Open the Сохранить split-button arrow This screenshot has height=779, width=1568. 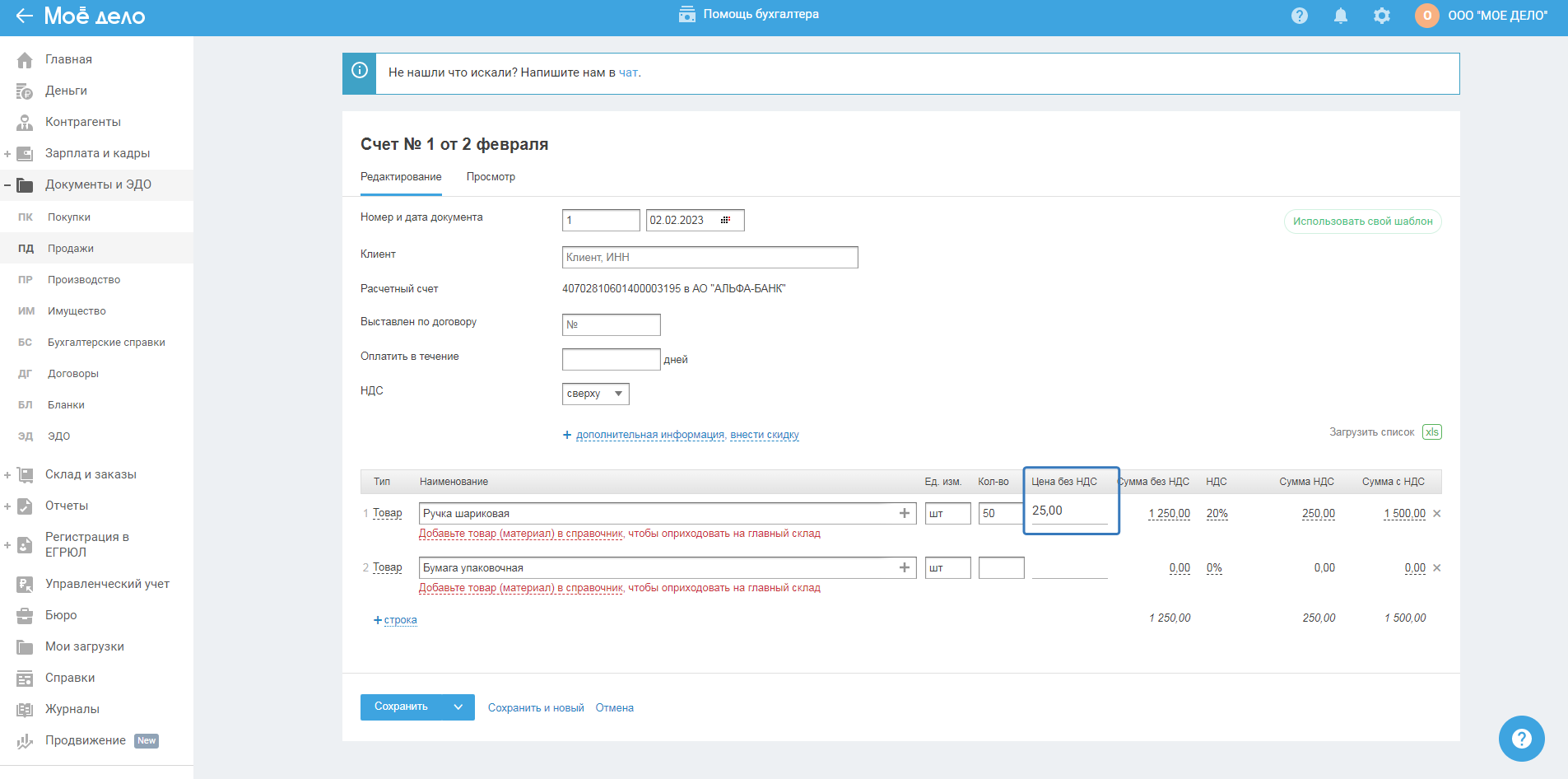(x=458, y=707)
